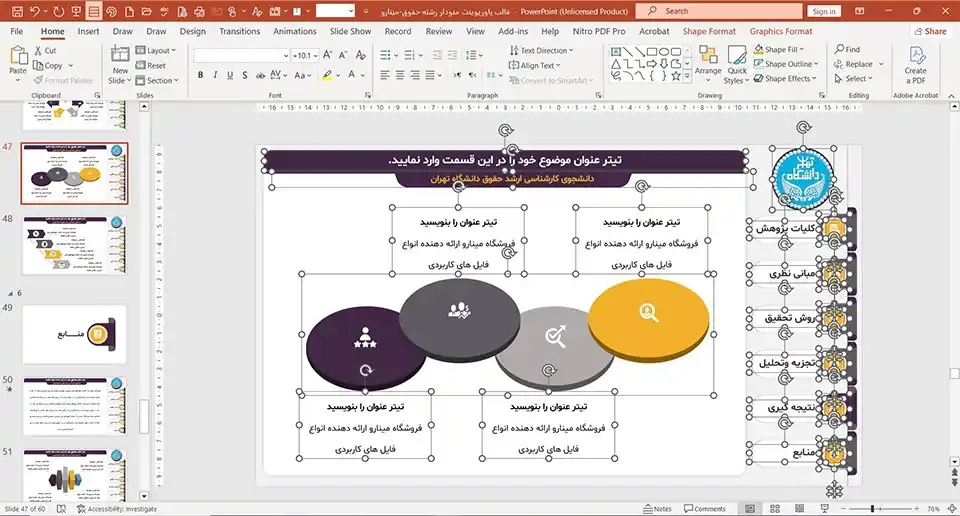This screenshot has height=516, width=960.
Task: Insert a New Slide
Action: coord(120,65)
